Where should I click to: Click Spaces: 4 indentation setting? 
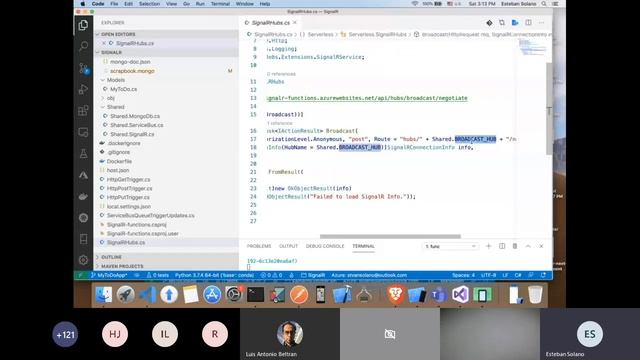coord(463,275)
